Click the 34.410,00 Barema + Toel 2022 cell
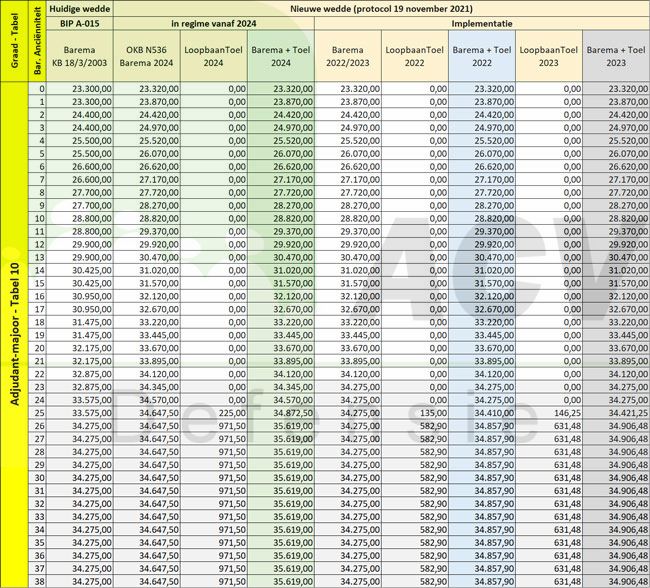 pyautogui.click(x=482, y=413)
